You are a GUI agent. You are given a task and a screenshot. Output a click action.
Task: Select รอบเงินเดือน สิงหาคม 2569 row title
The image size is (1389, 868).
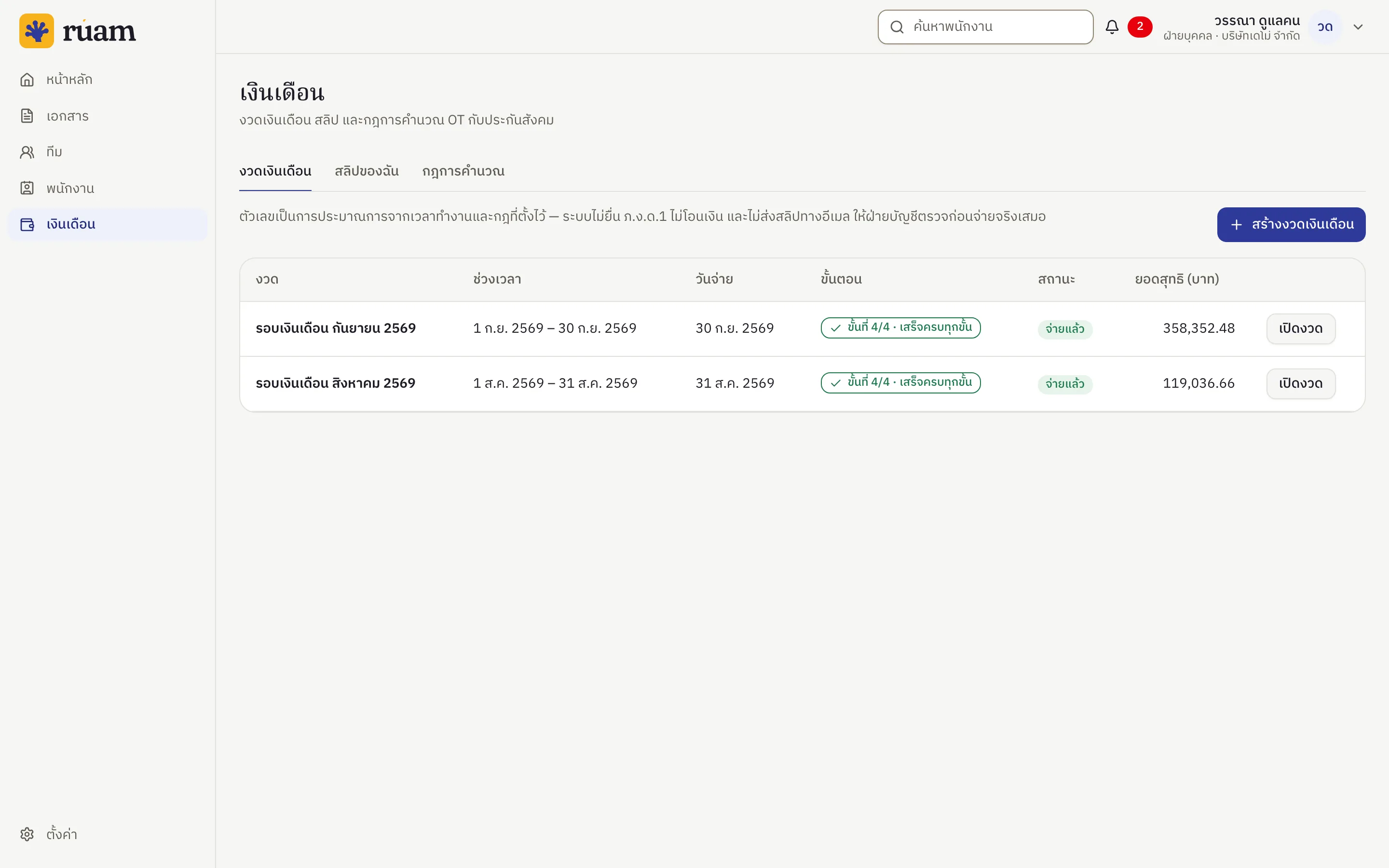(x=336, y=383)
